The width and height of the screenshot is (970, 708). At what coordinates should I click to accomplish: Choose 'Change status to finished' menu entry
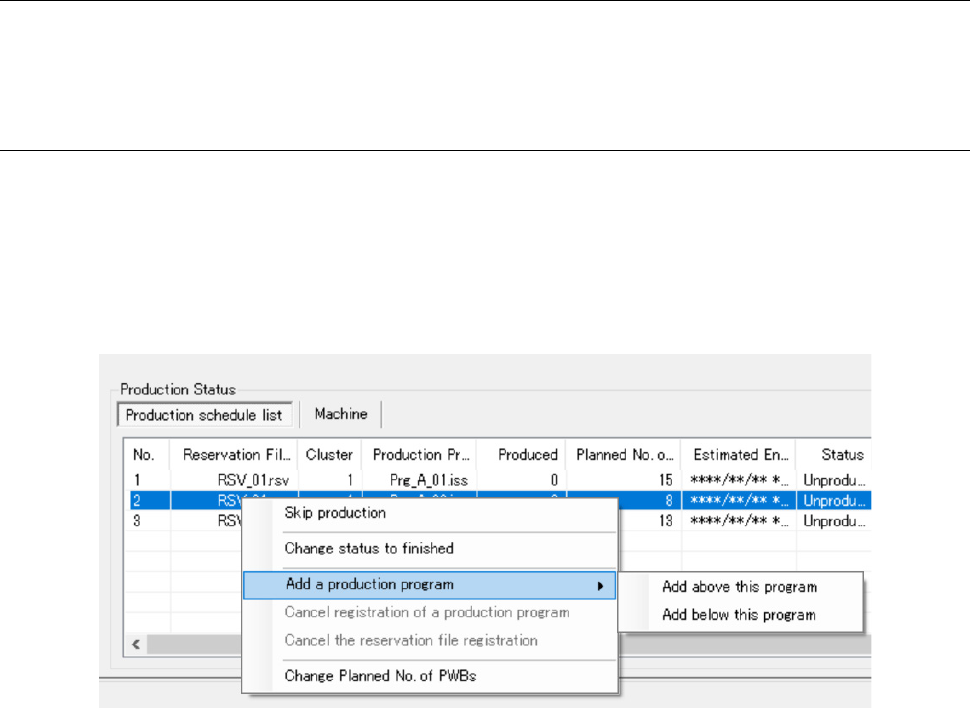point(369,548)
